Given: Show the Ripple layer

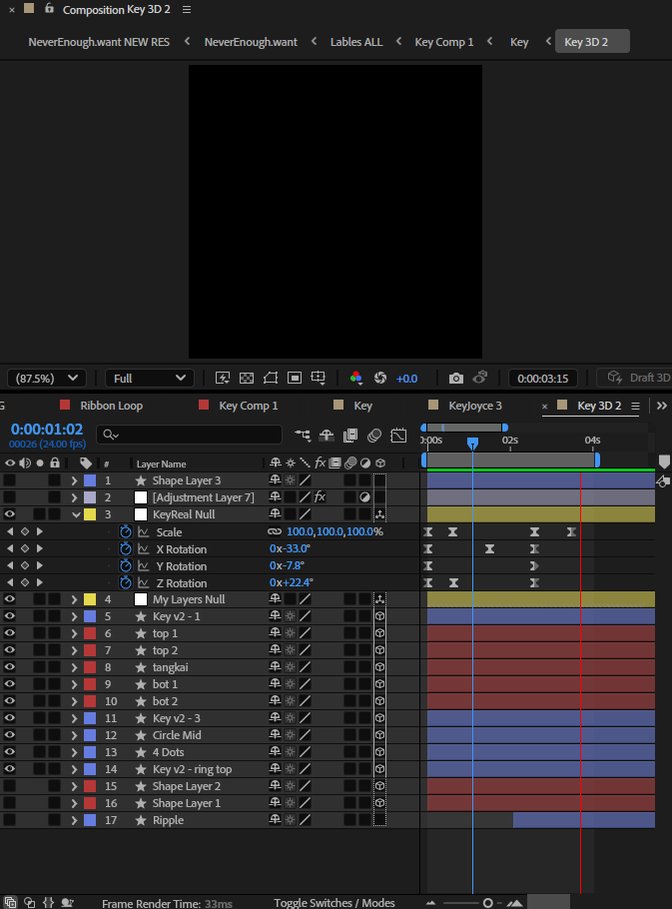Looking at the screenshot, I should [x=10, y=820].
